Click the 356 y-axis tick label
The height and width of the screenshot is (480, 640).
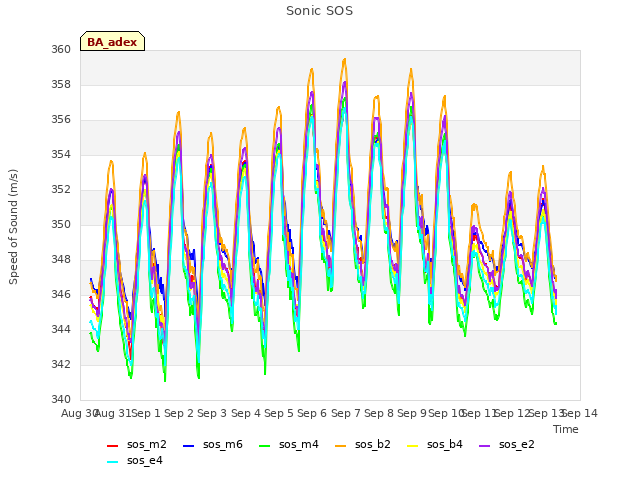61,120
